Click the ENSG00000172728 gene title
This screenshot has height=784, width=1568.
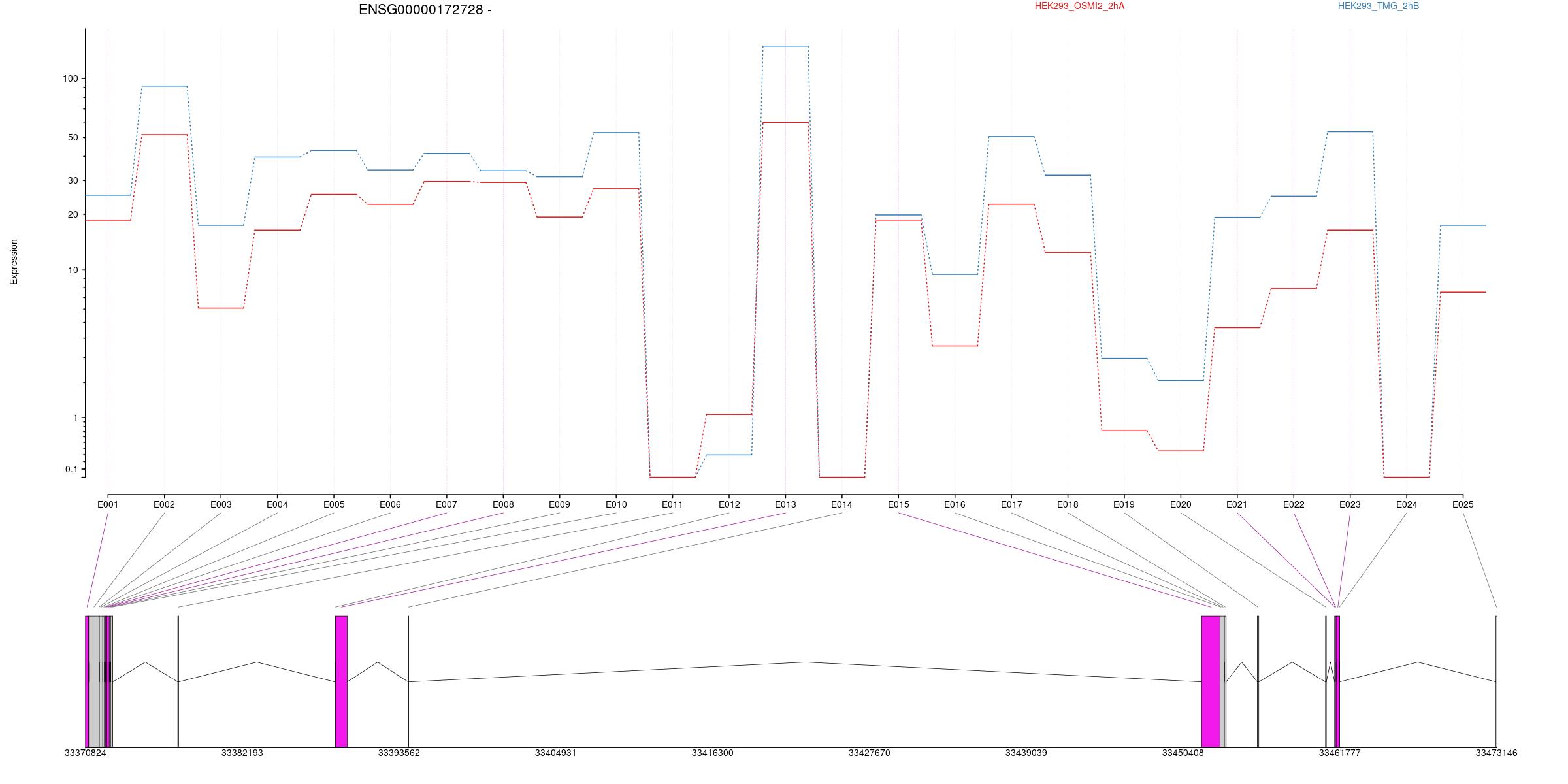(x=425, y=10)
